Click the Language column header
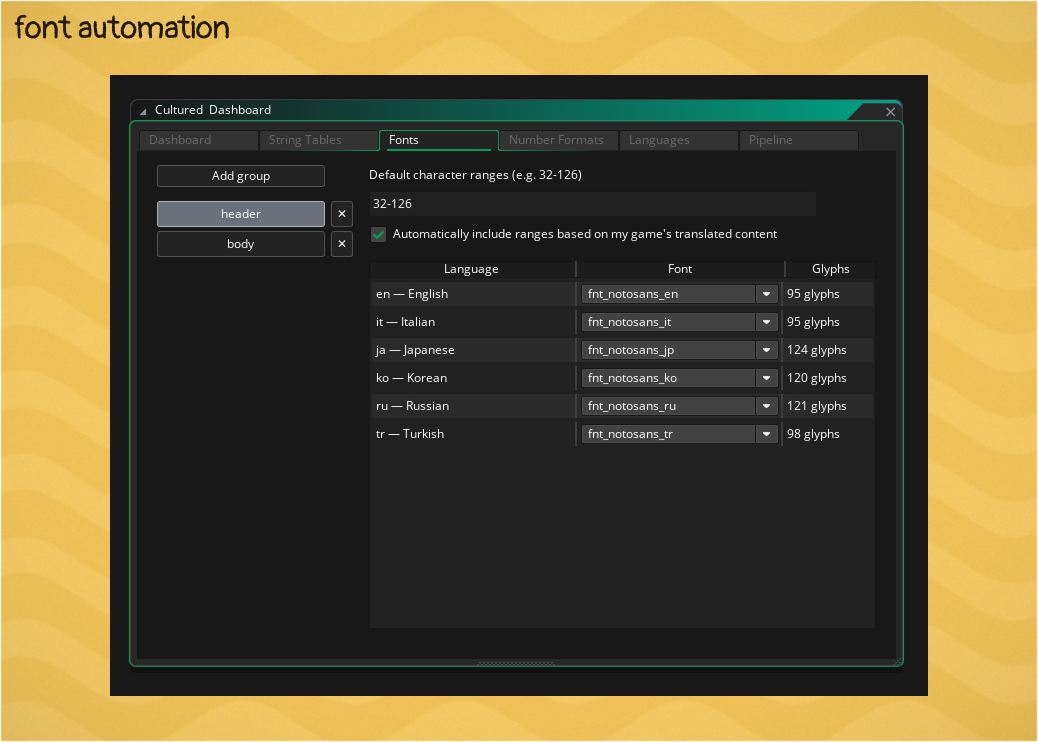 472,269
